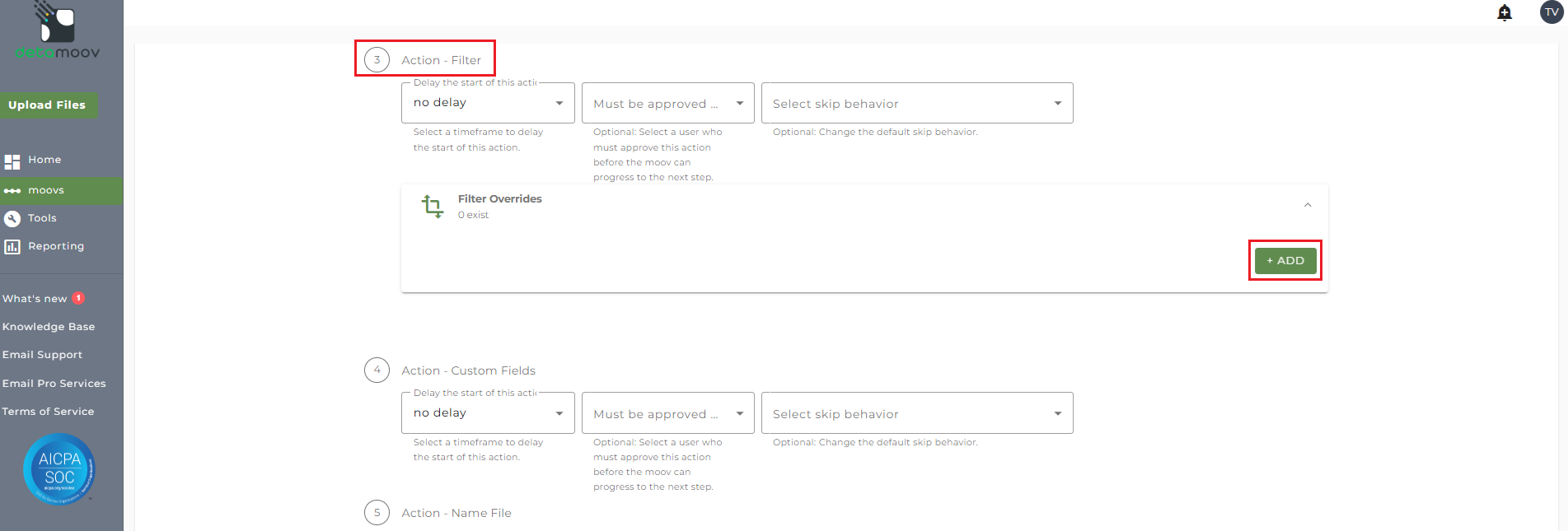Screen dimensions: 1568x531
Task: Open Knowledge Base from the sidebar
Action: [x=49, y=327]
